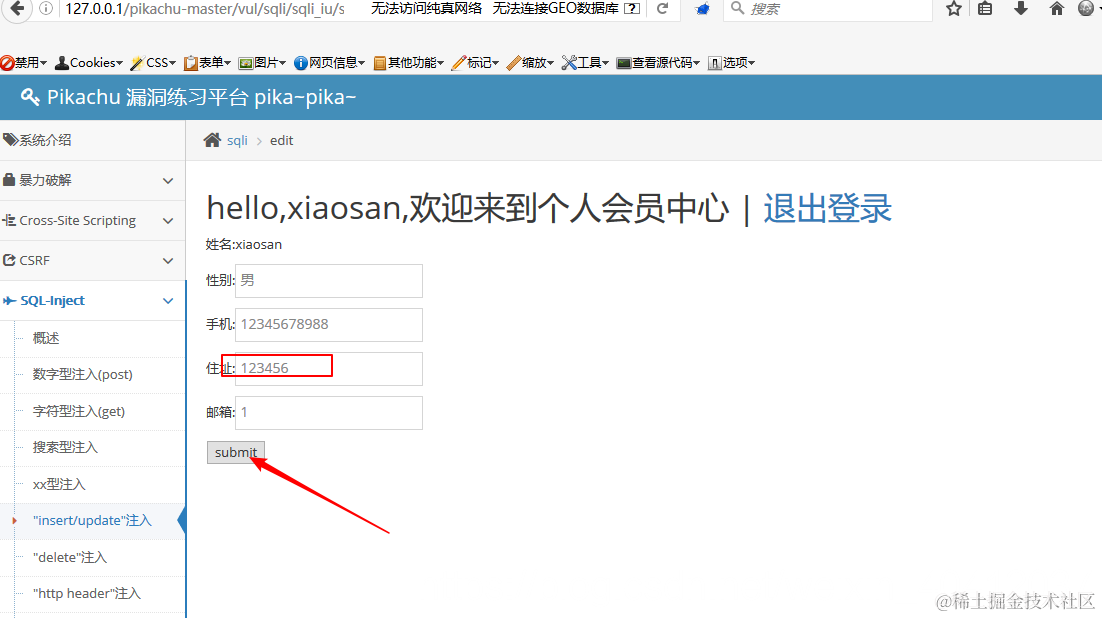Collapse the SQL-Inject sidebar section
This screenshot has height=618, width=1102.
(x=92, y=300)
